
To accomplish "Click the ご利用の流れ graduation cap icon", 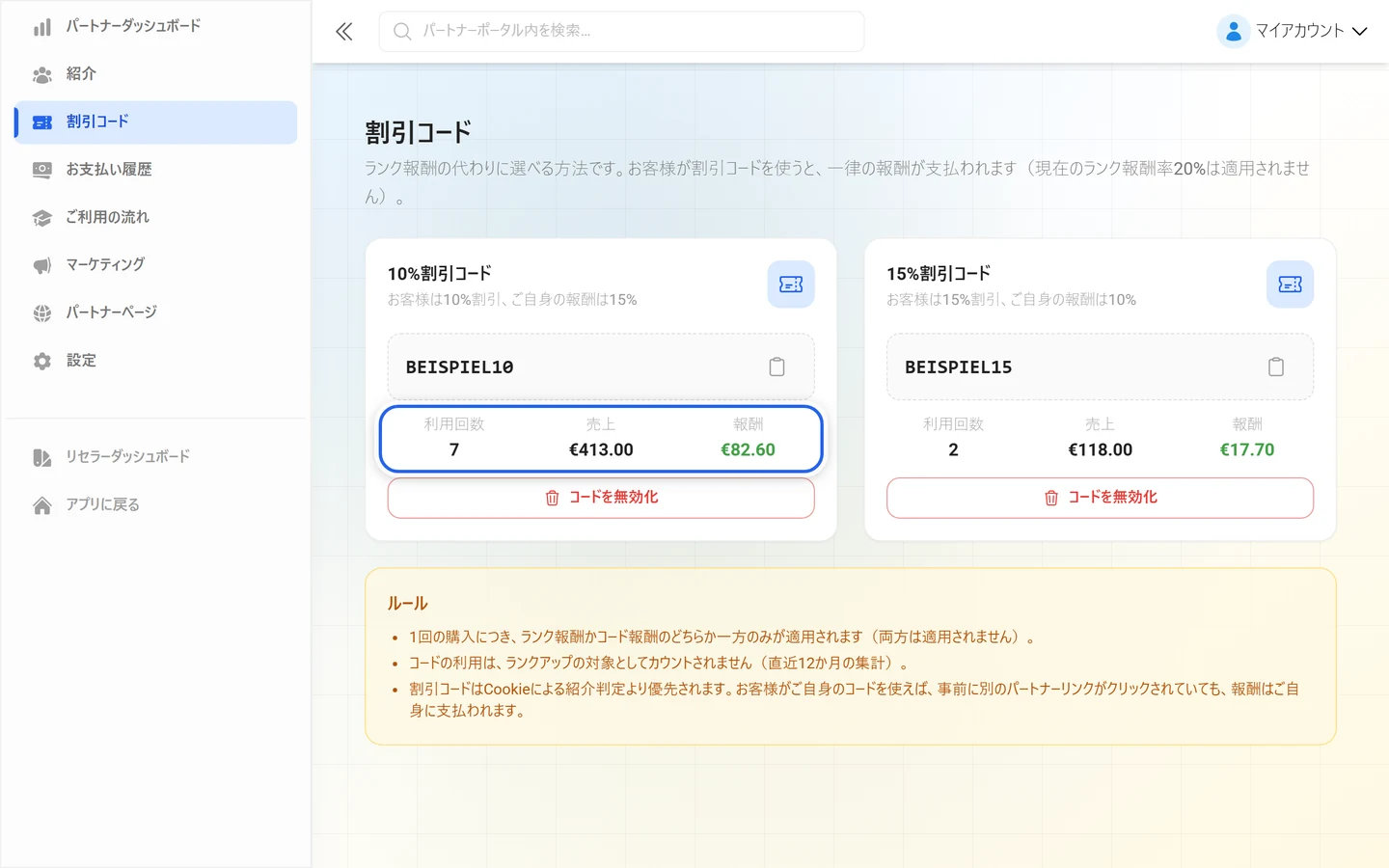I will 41,218.
